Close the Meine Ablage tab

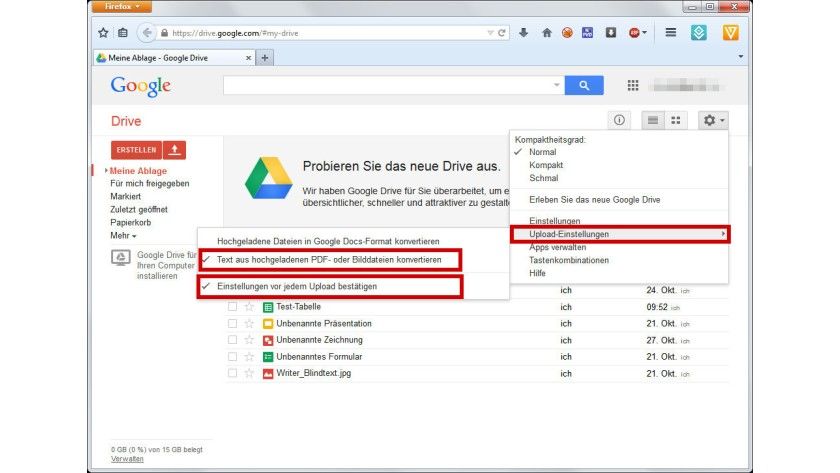249,58
